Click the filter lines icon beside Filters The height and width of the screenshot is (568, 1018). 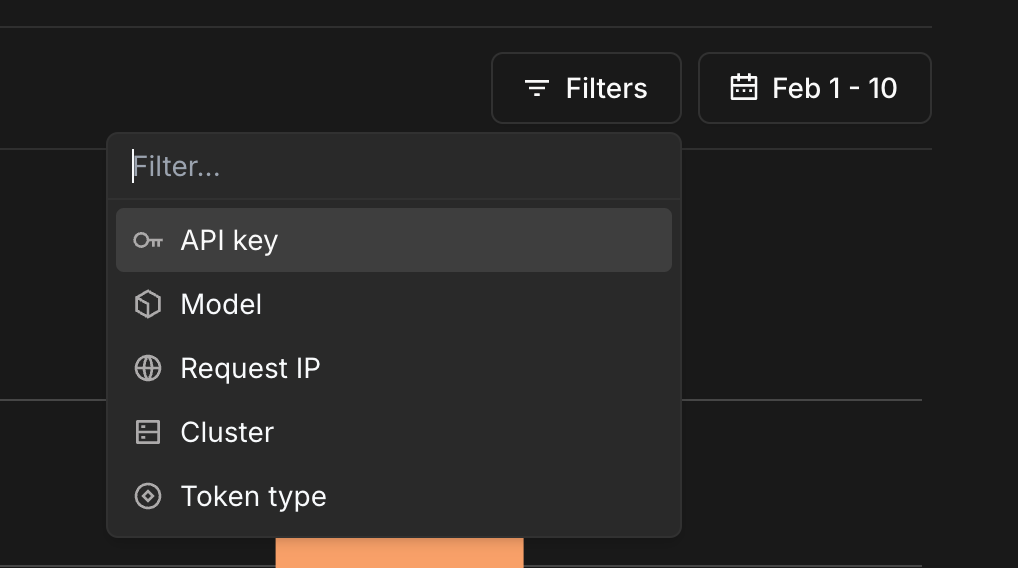tap(537, 89)
